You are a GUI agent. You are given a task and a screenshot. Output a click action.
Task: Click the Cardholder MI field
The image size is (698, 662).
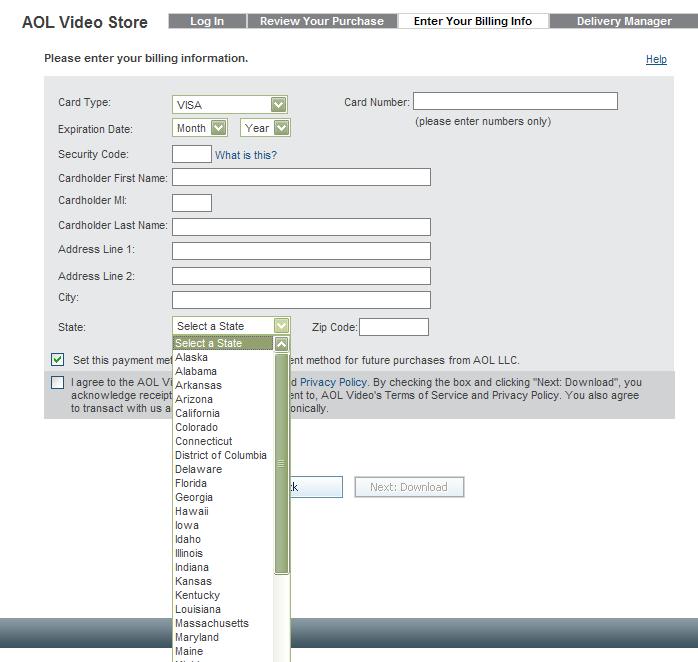point(192,203)
